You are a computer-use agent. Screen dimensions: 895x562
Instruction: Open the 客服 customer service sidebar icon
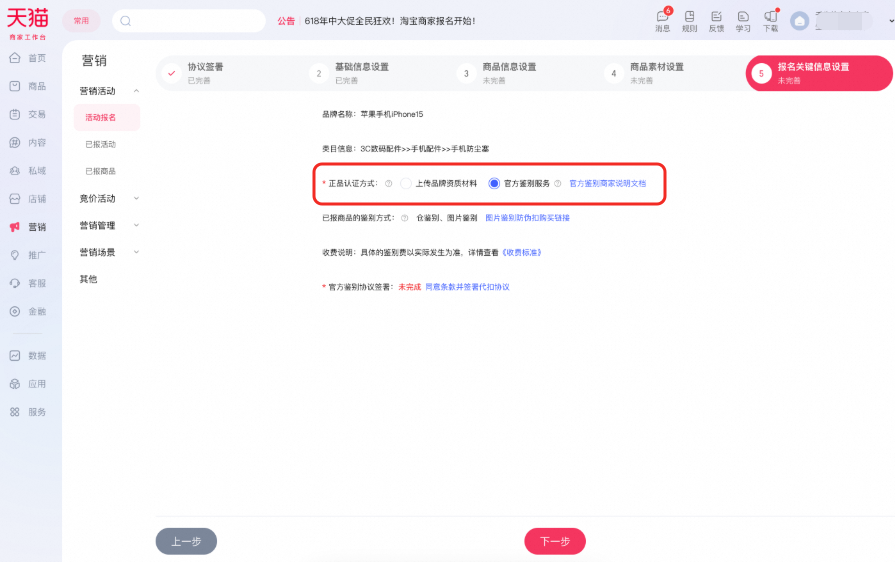pos(15,283)
